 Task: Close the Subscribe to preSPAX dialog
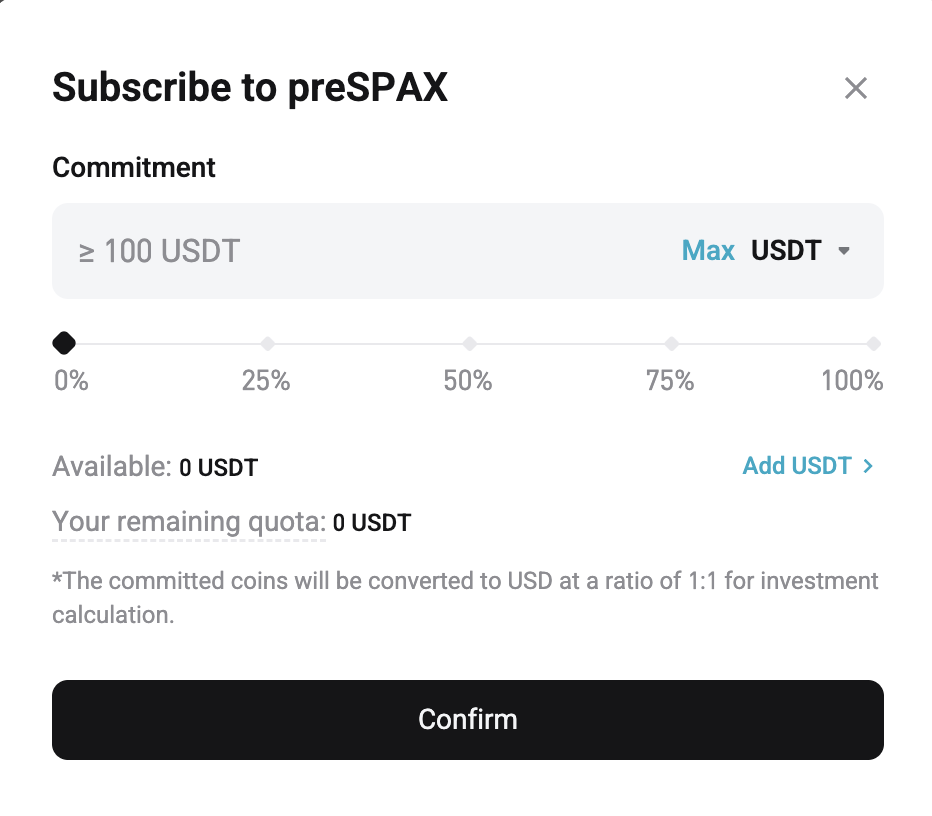coord(855,88)
